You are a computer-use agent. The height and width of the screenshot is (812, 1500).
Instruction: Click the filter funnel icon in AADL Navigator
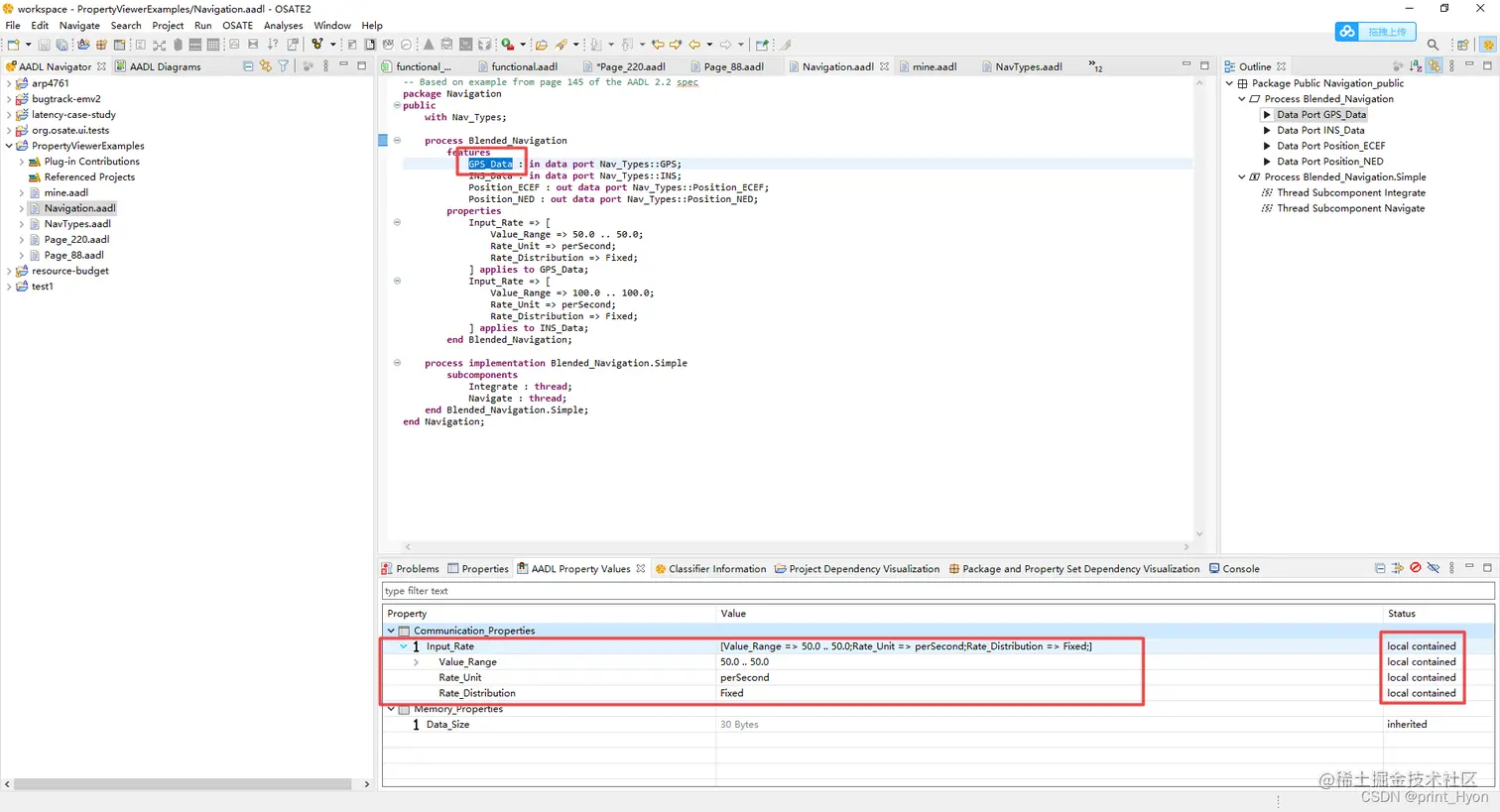(x=284, y=66)
